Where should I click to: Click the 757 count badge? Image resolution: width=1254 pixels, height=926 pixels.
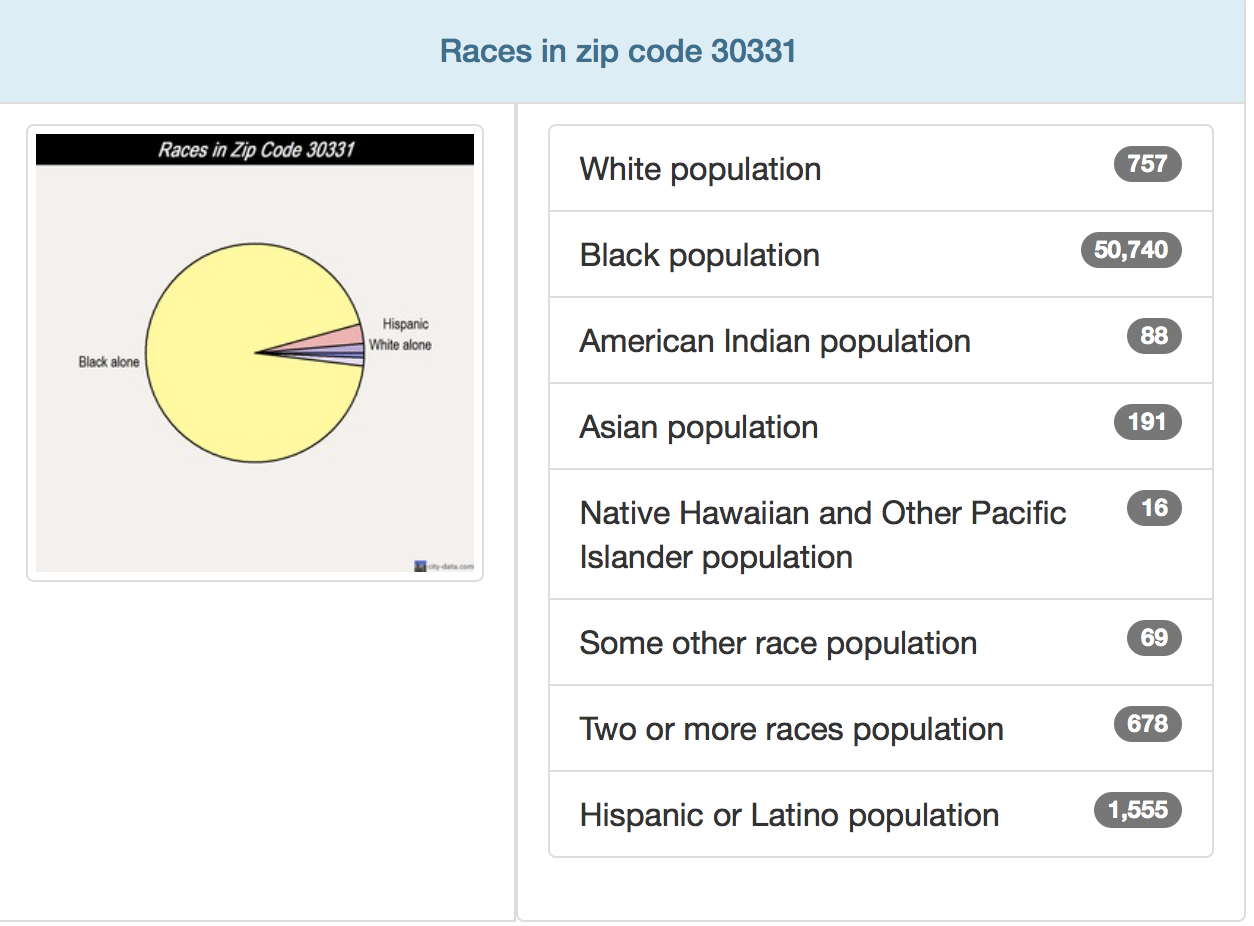[1147, 164]
